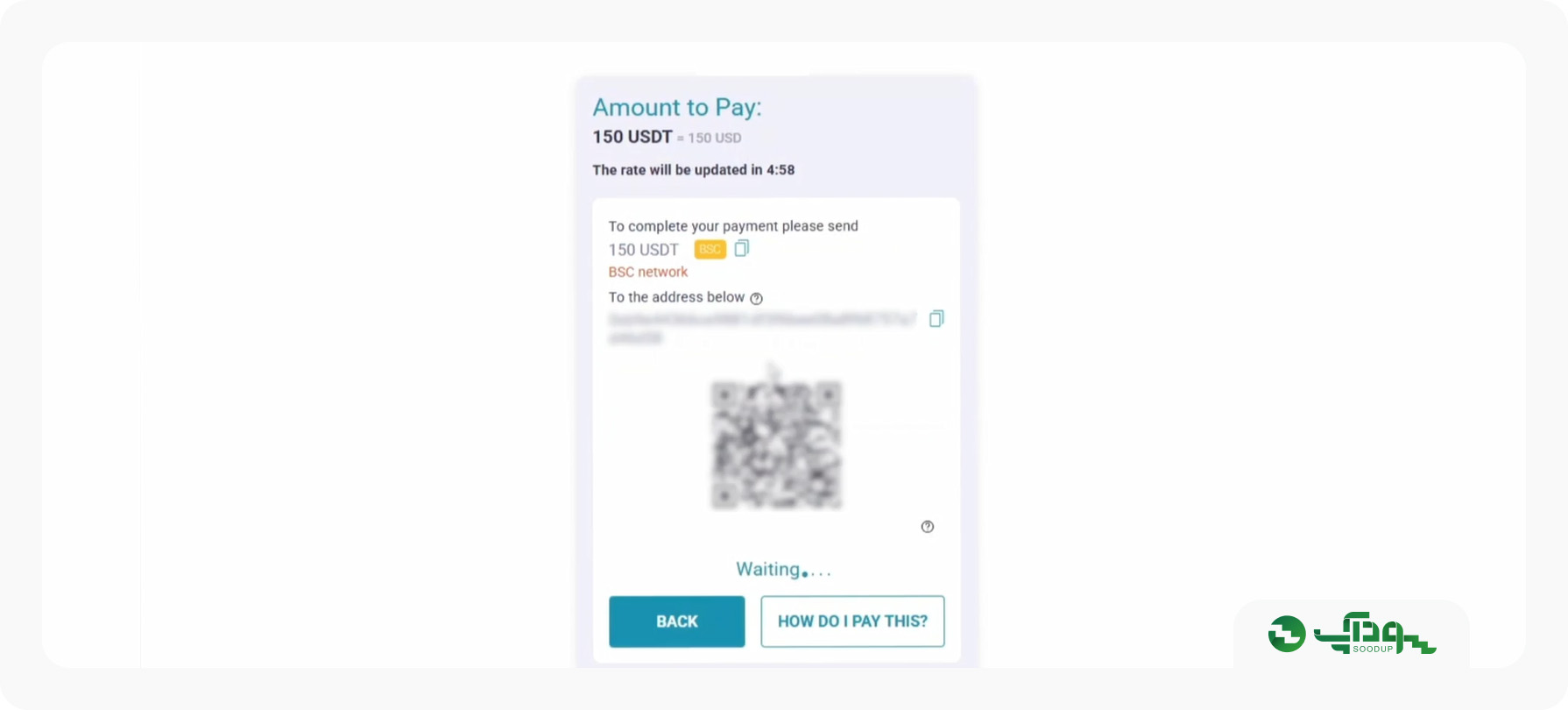Select the bold 150 USDT total

click(632, 137)
